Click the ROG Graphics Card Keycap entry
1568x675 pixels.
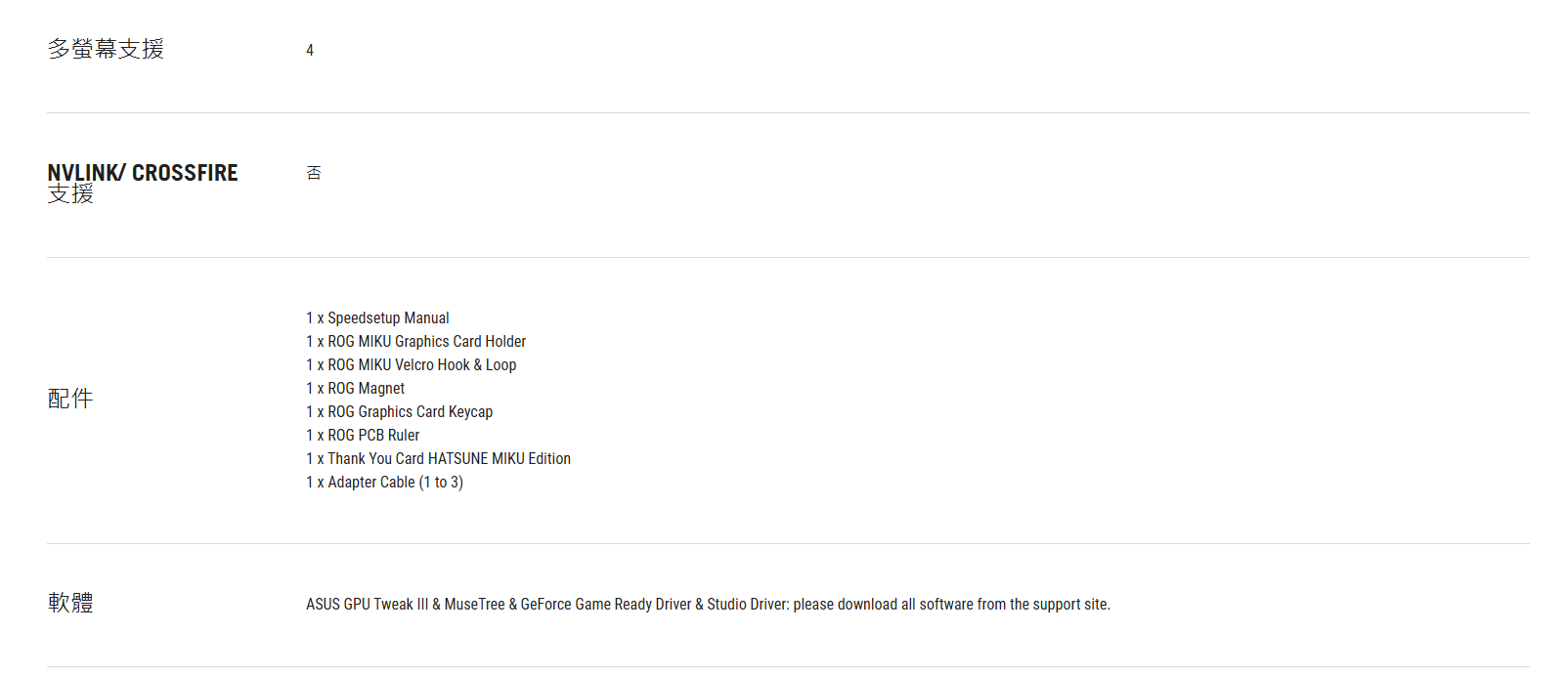tap(399, 412)
